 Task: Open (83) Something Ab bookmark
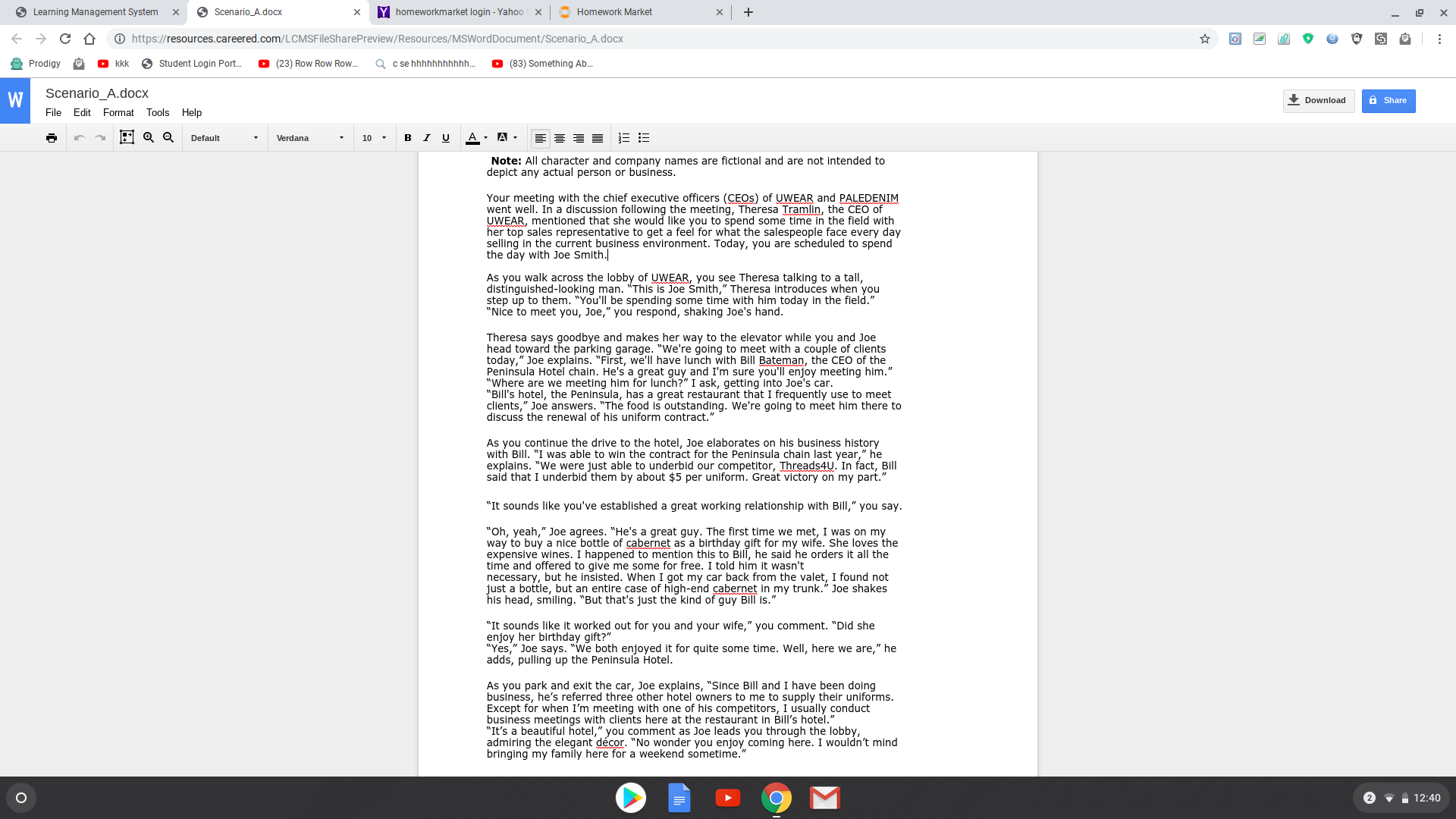click(x=542, y=64)
